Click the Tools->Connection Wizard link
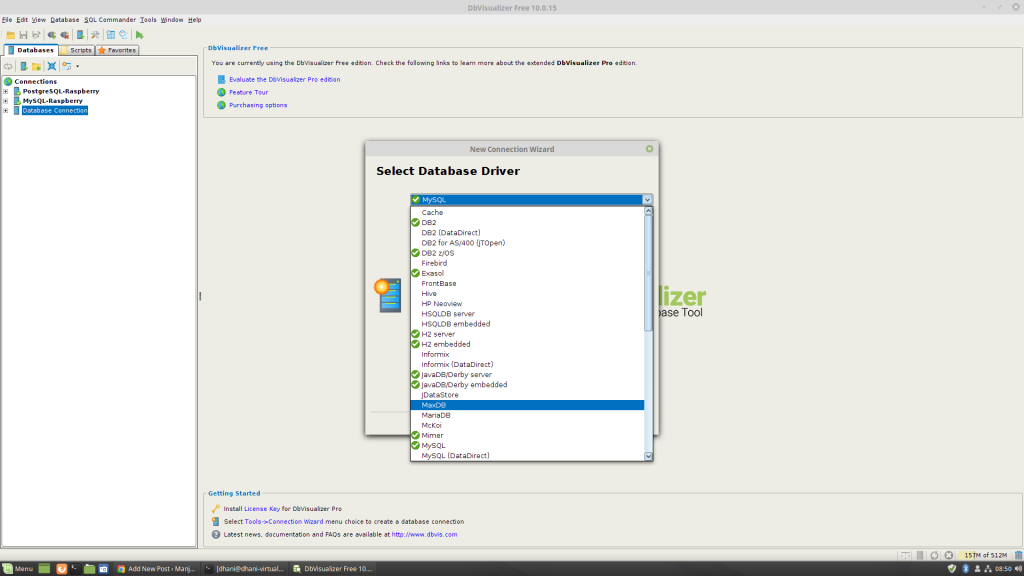1024x576 pixels. (283, 522)
